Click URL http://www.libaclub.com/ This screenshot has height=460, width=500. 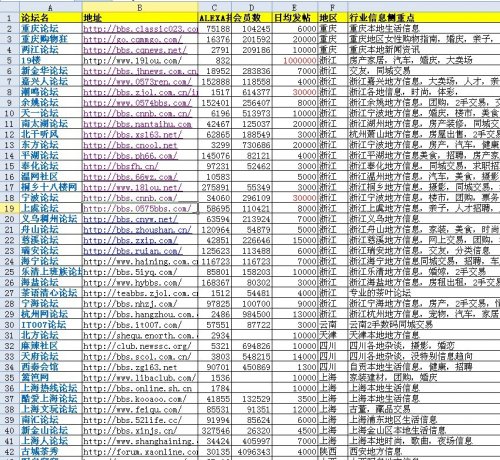(x=139, y=378)
